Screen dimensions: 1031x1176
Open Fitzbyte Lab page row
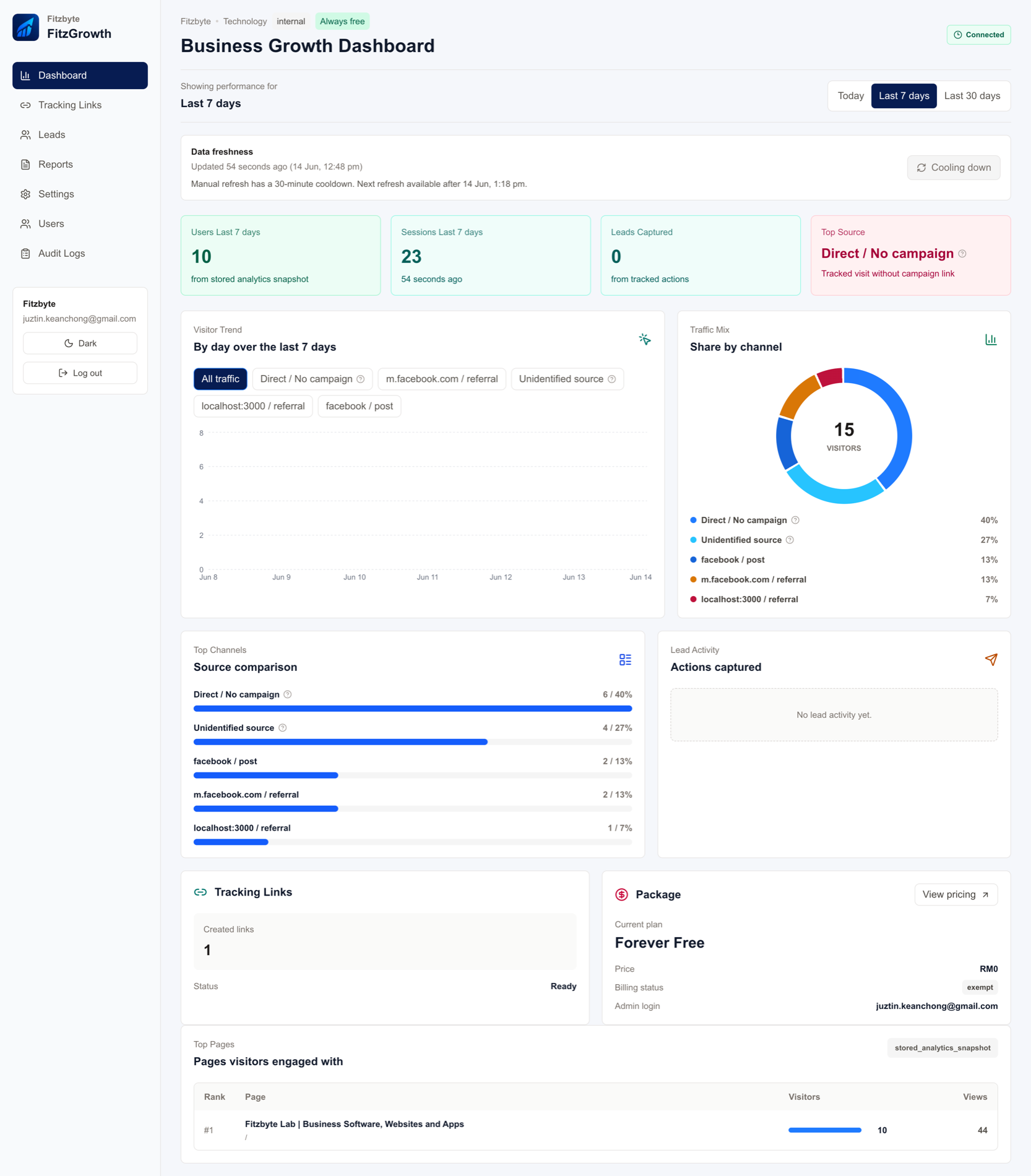[x=595, y=1130]
